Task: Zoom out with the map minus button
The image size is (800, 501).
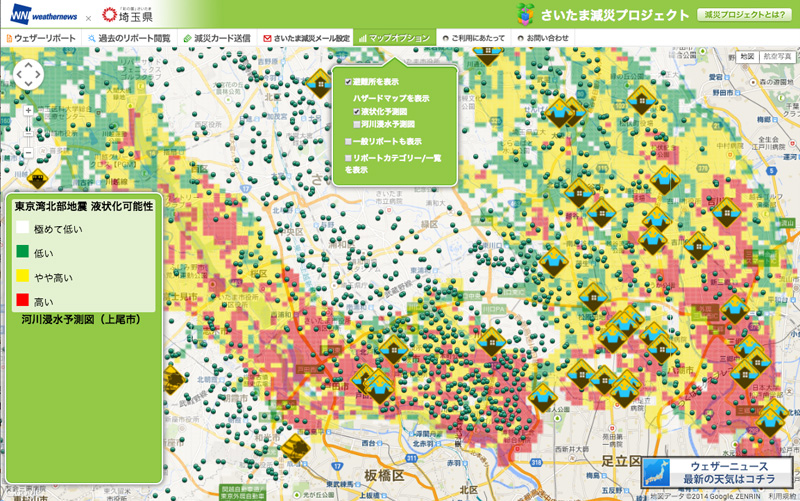Action: [28, 152]
